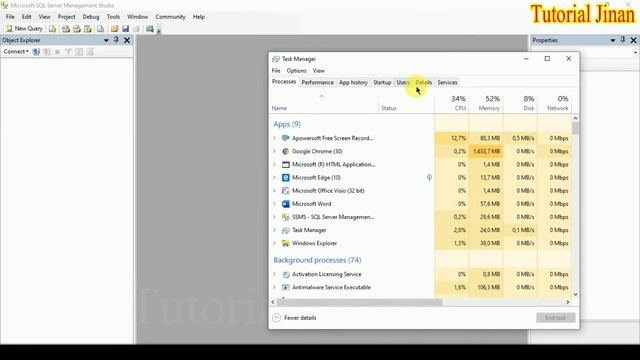Click the Visio icon in the process list

[x=286, y=191]
